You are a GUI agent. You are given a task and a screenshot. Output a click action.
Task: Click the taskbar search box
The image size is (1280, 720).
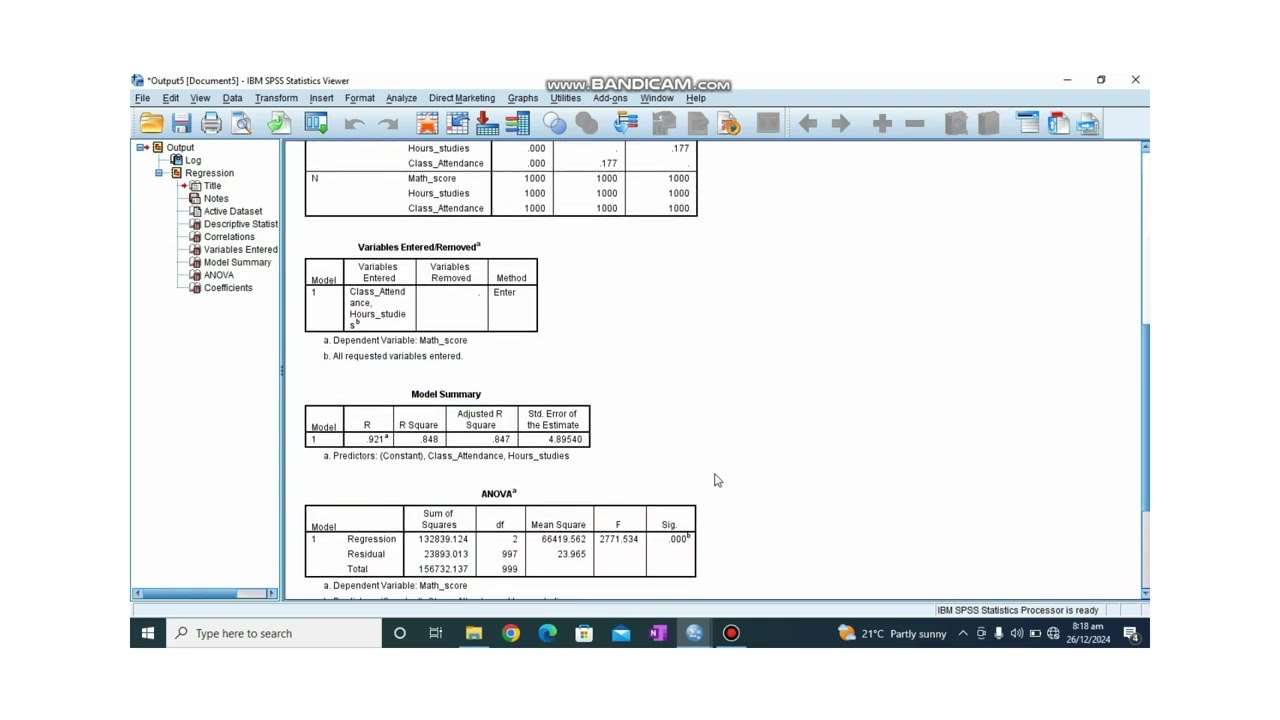coord(273,633)
